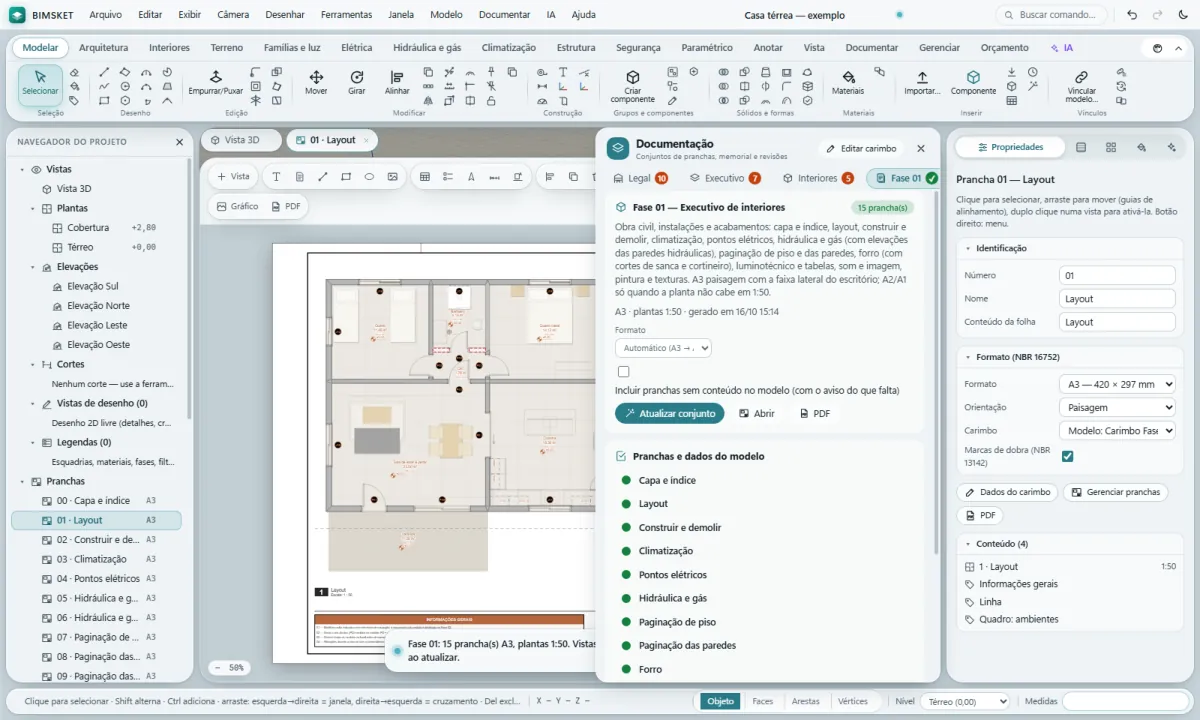The width and height of the screenshot is (1200, 720).
Task: Click the Buscar comando search field
Action: click(x=1052, y=15)
